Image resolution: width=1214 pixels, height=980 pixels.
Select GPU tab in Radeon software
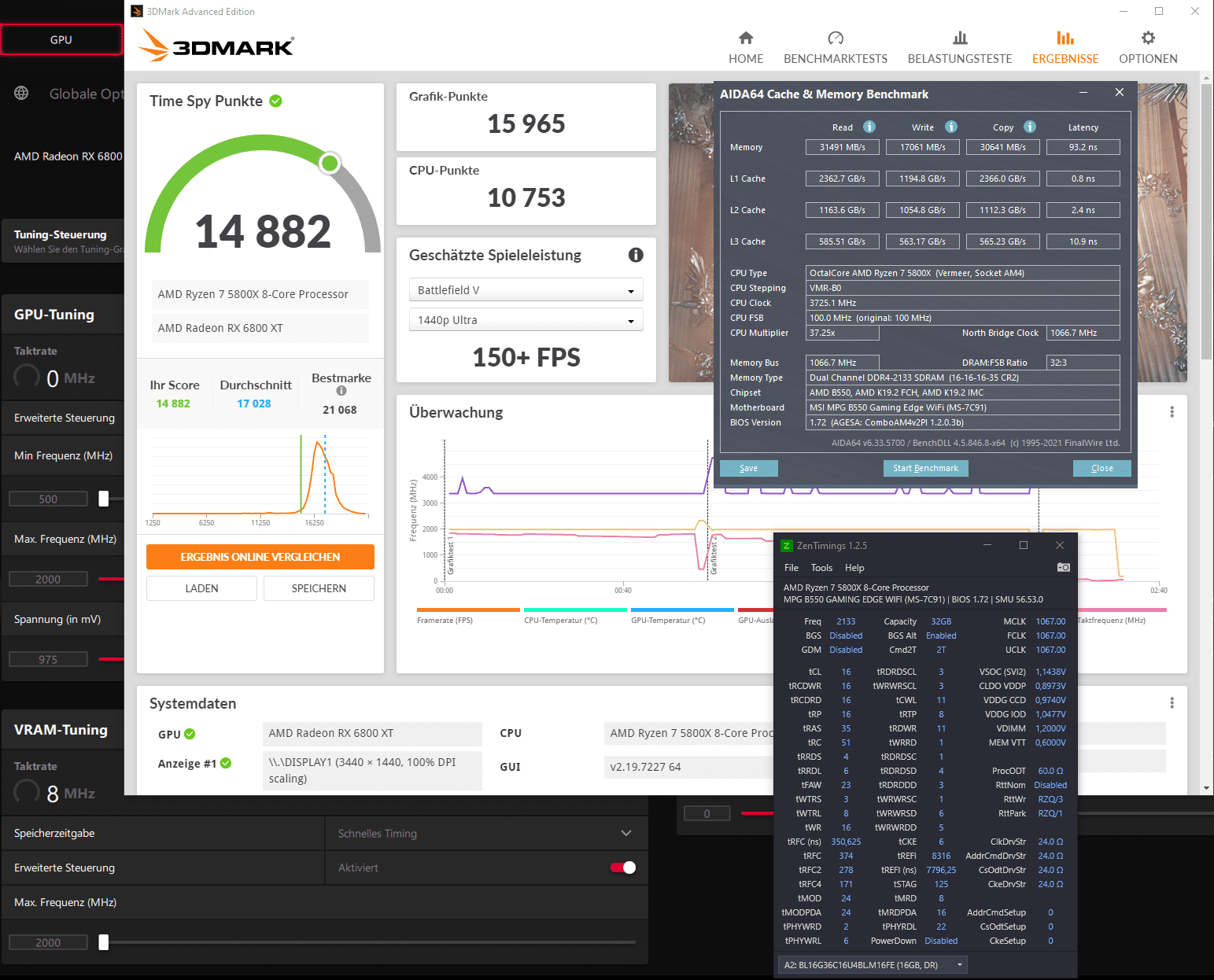point(61,39)
